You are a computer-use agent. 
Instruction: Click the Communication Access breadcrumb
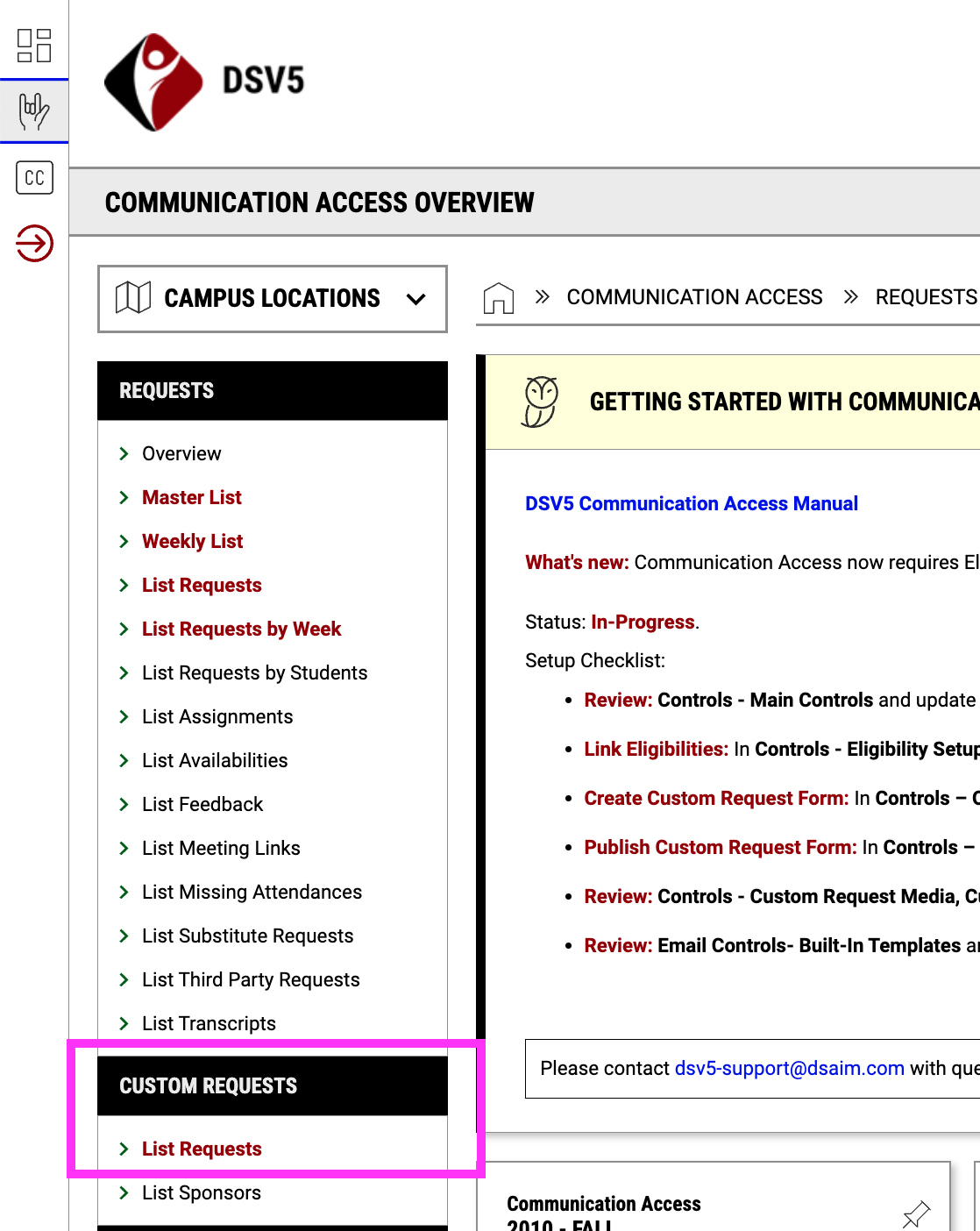[x=694, y=297]
